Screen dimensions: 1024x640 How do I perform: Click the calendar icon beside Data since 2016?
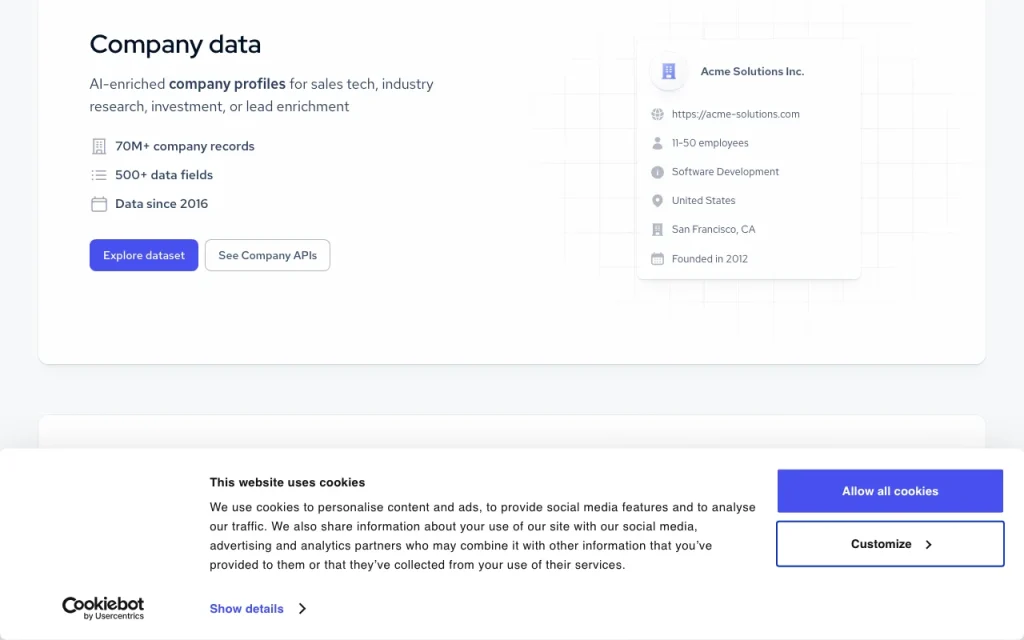[x=99, y=204]
